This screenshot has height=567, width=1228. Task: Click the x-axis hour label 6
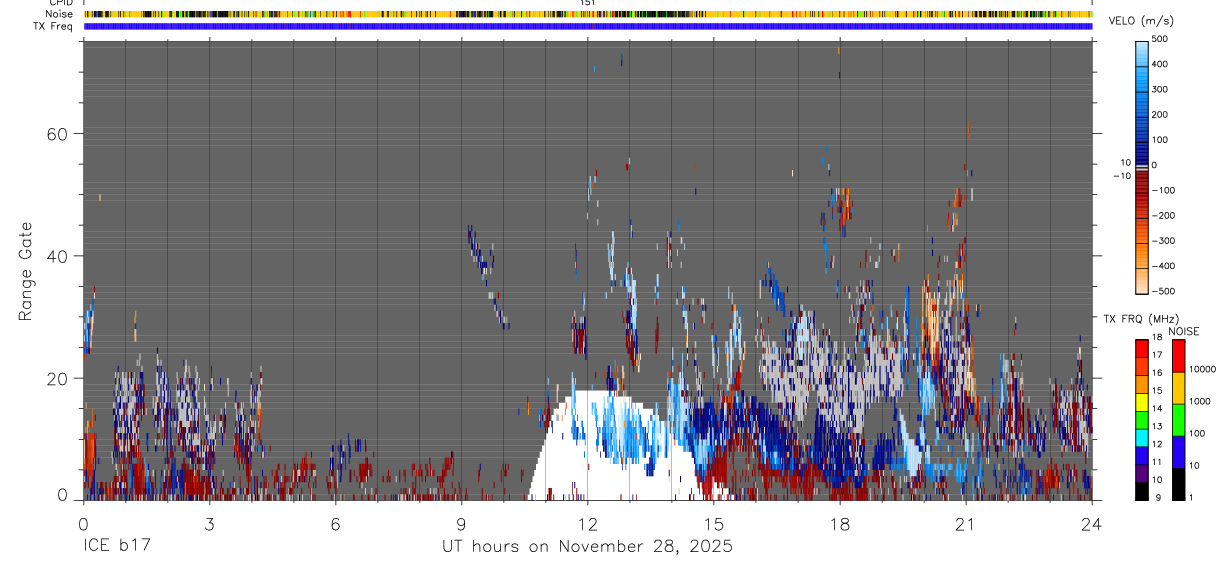[x=335, y=522]
